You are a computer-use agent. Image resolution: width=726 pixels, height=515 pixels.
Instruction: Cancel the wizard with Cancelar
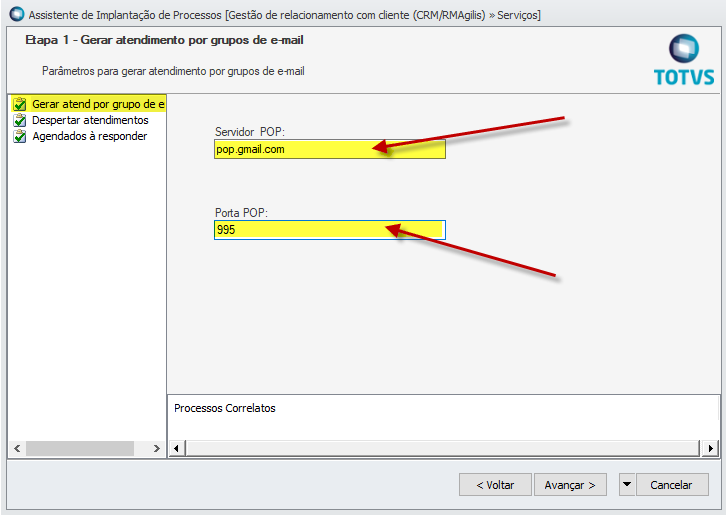672,485
